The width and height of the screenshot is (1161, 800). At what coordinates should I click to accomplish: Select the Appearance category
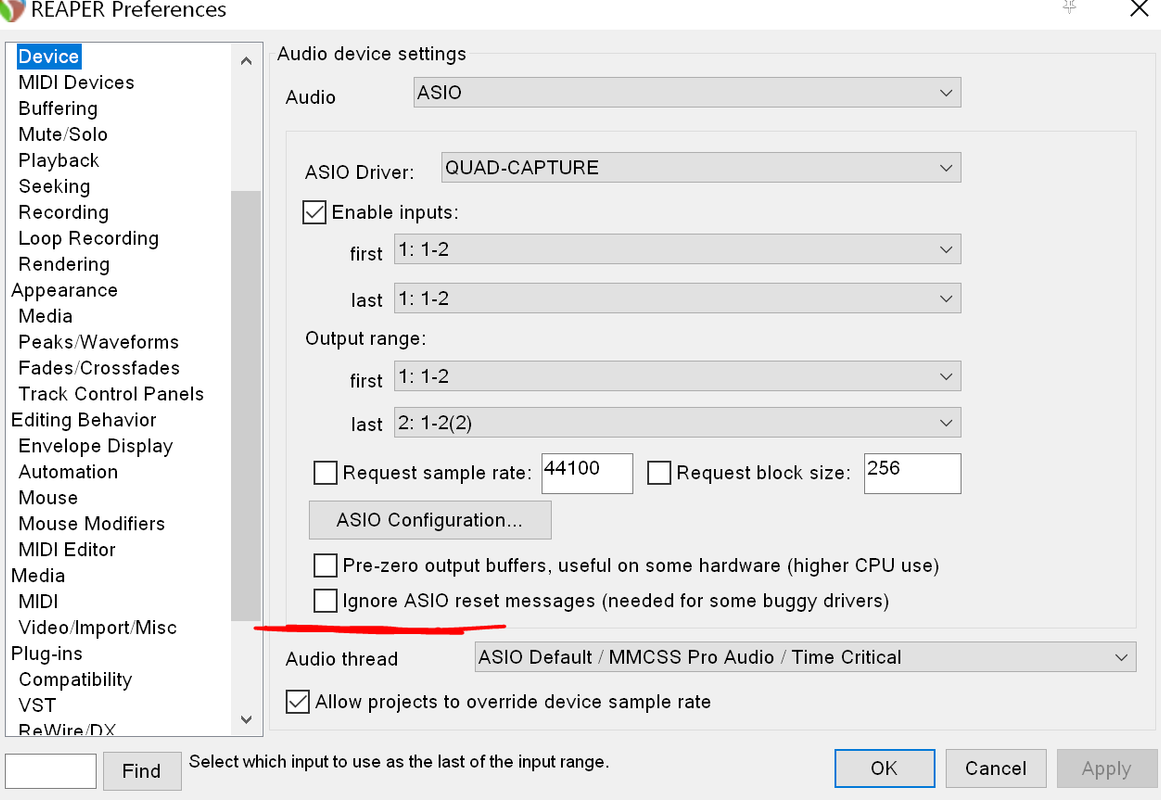pyautogui.click(x=64, y=290)
